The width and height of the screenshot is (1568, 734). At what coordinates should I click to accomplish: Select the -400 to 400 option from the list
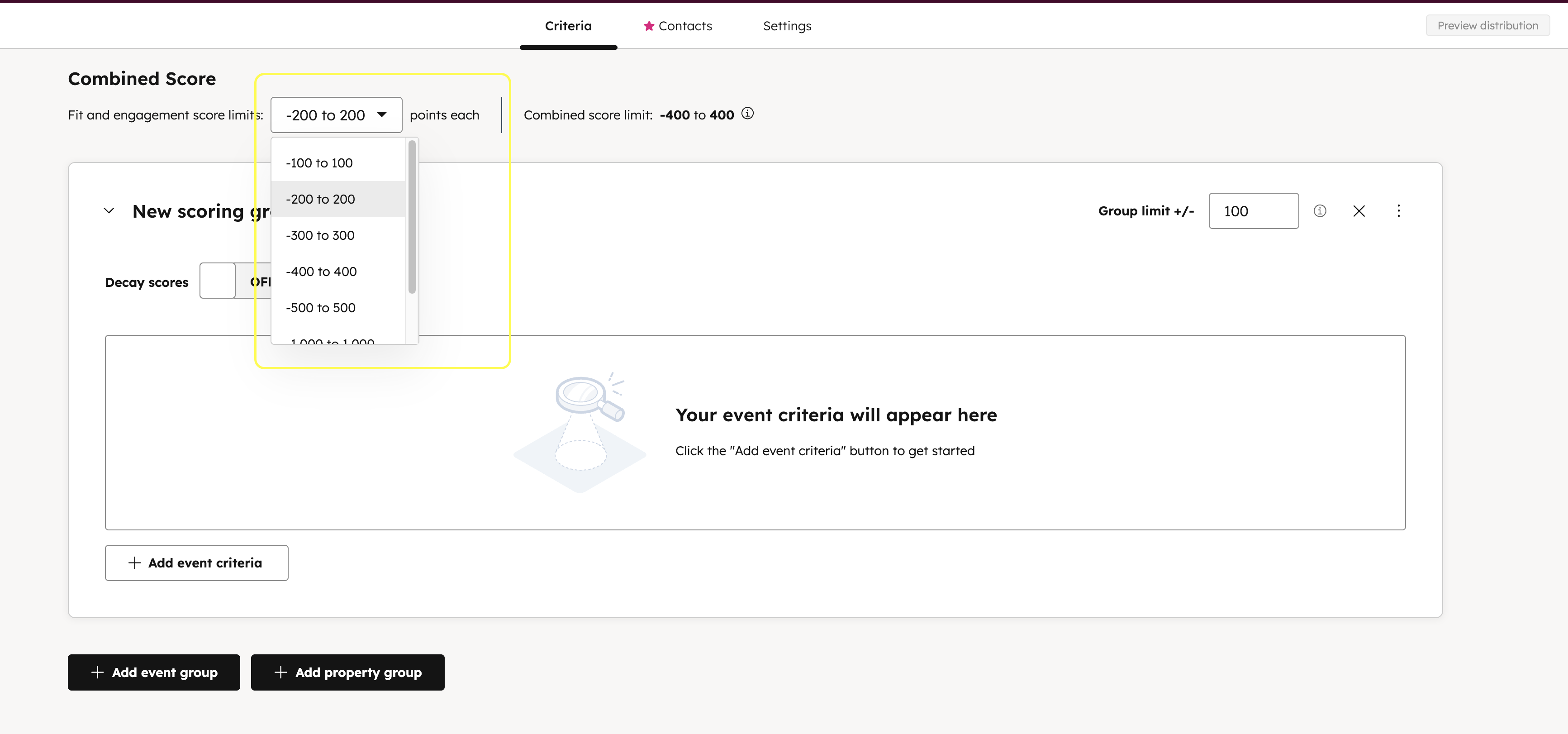[x=321, y=272]
